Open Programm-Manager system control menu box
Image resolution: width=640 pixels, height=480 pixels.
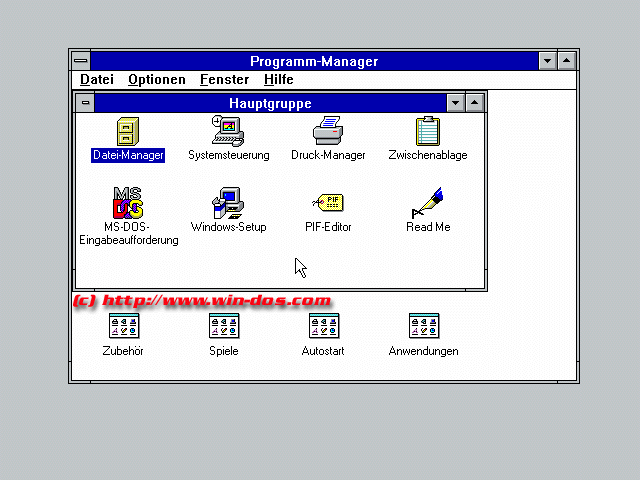pos(80,61)
